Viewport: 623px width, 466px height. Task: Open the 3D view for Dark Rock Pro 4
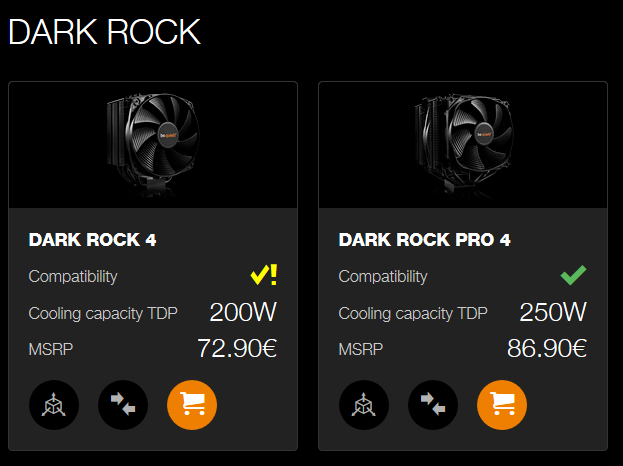coord(364,405)
